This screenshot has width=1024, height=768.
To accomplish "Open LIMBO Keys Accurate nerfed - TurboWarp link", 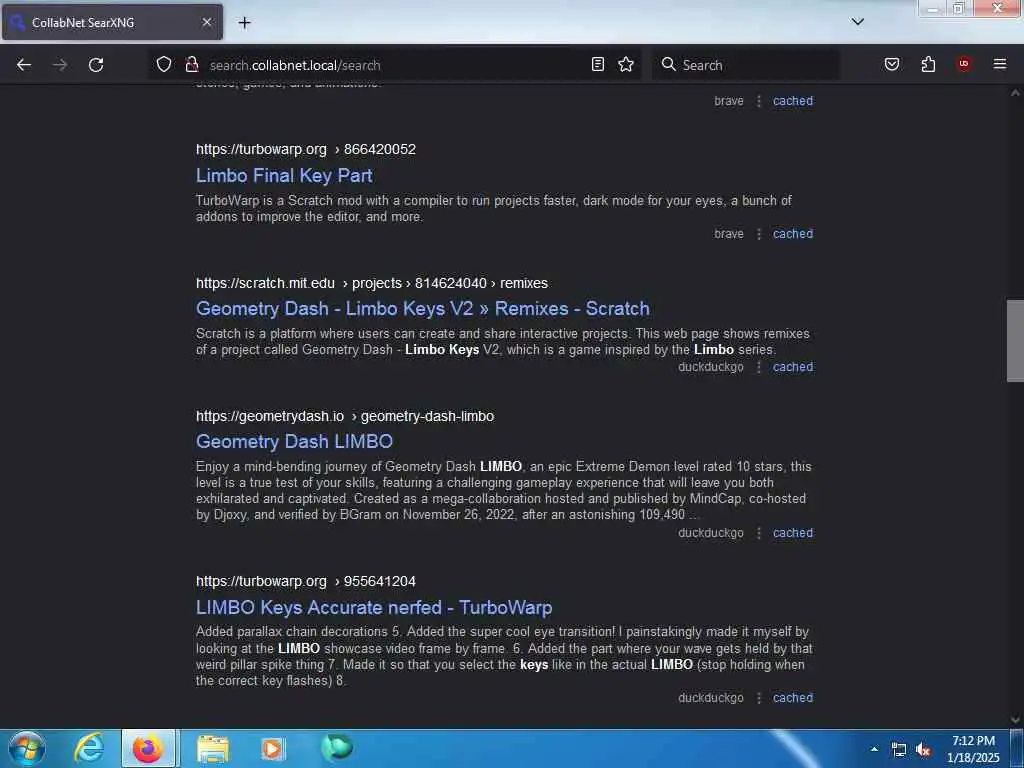I will pyautogui.click(x=374, y=607).
